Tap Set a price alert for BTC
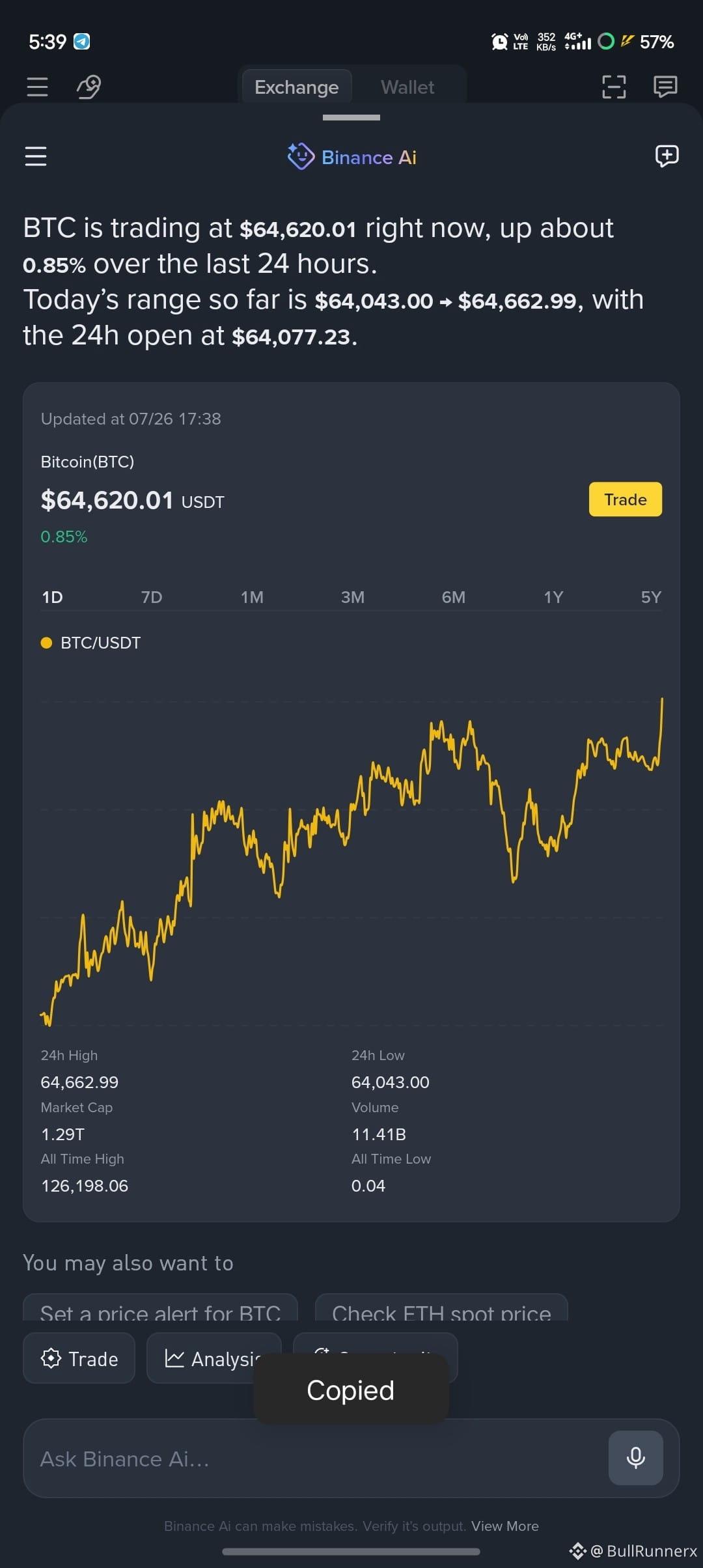 pyautogui.click(x=160, y=1309)
